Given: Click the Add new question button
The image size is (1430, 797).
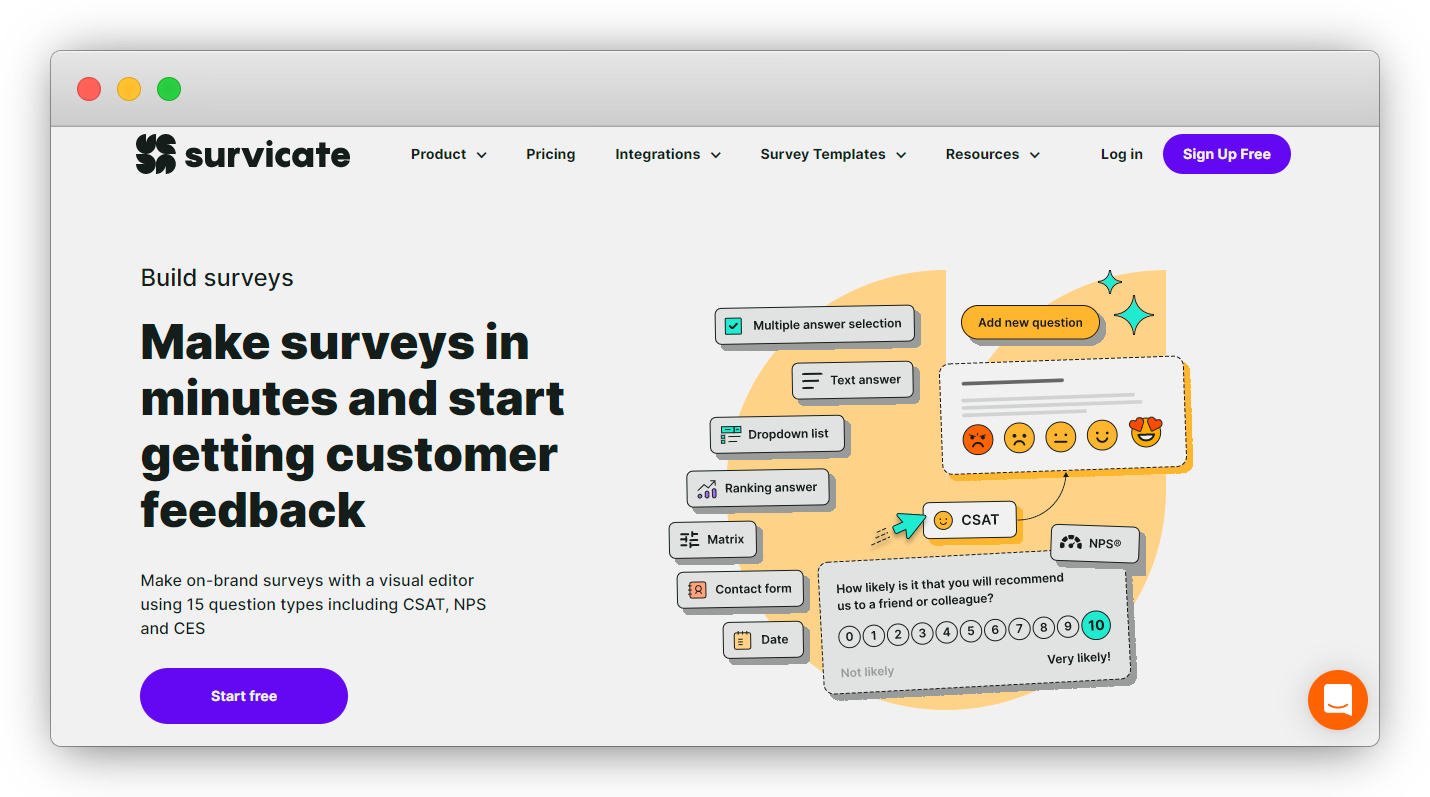Looking at the screenshot, I should click(1030, 322).
